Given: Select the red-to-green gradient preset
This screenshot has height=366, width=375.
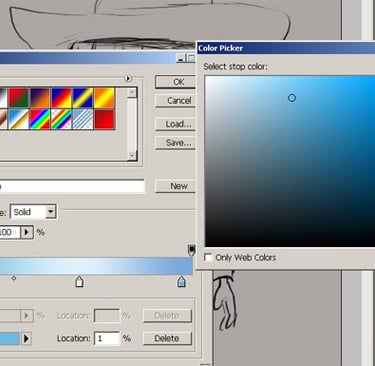Looking at the screenshot, I should click(19, 98).
